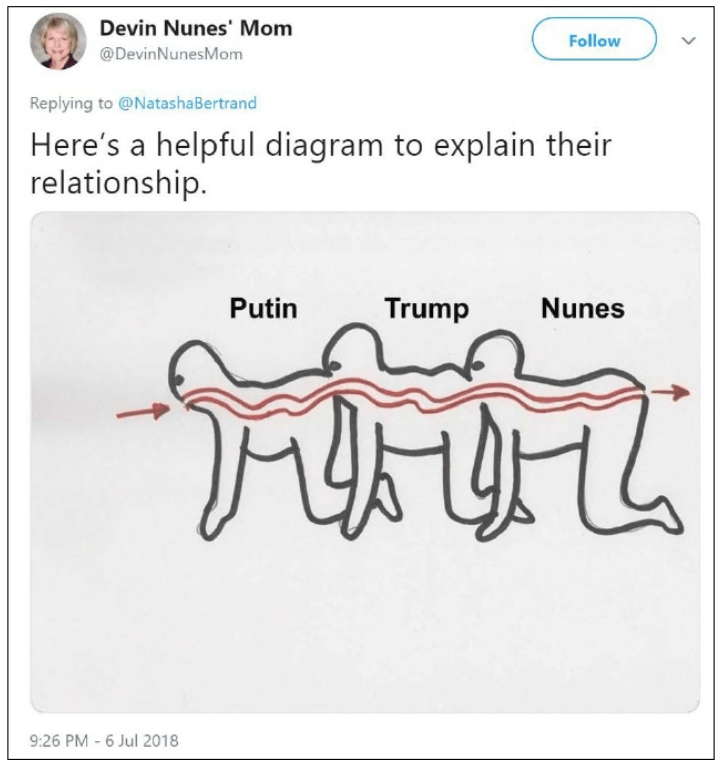This screenshot has width=719, height=767.
Task: Open the Devin Nunes' Mom display name
Action: tap(196, 28)
